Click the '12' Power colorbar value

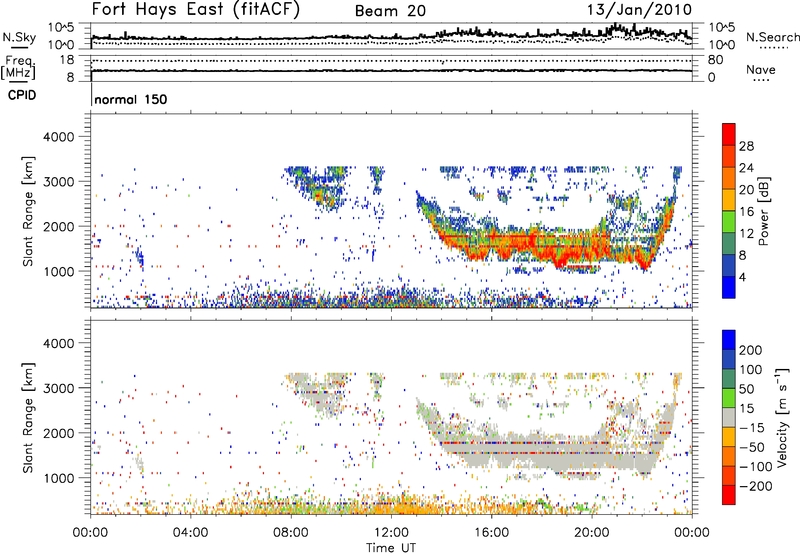[x=746, y=233]
